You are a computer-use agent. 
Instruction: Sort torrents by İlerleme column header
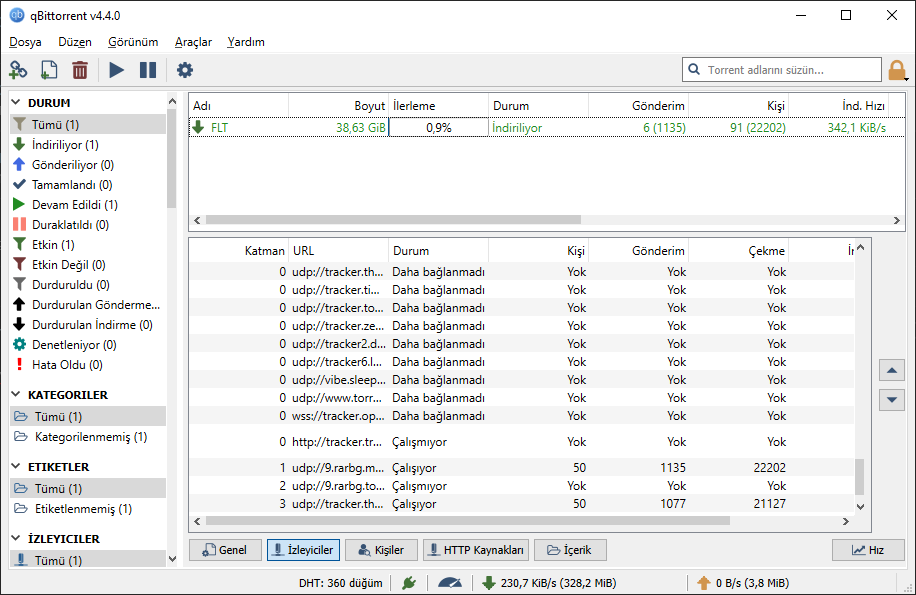[x=438, y=106]
